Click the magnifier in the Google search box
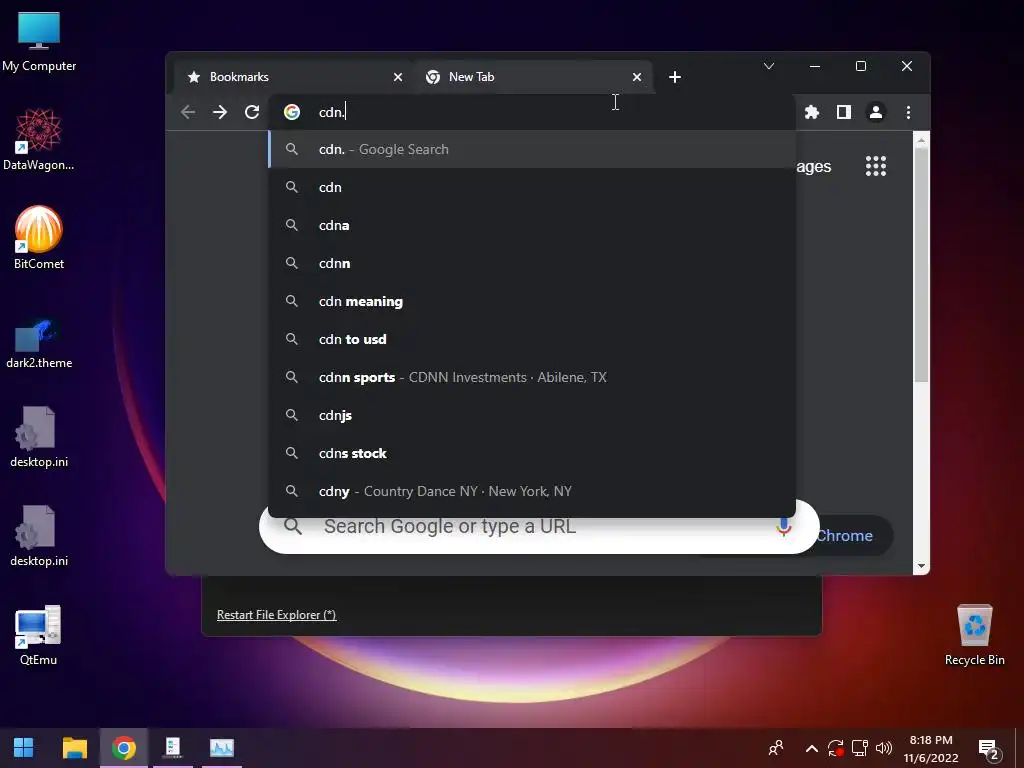 pos(293,526)
